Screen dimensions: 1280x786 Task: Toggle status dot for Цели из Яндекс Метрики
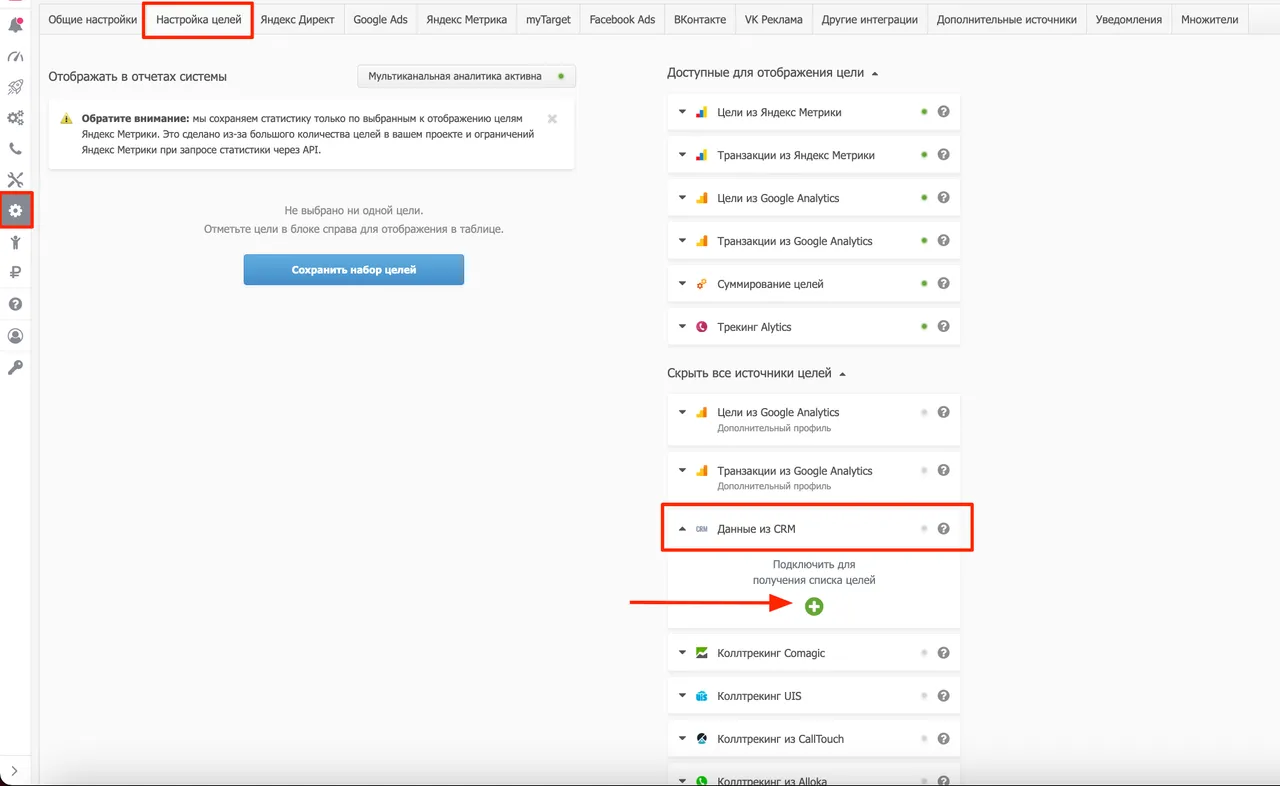[x=924, y=112]
